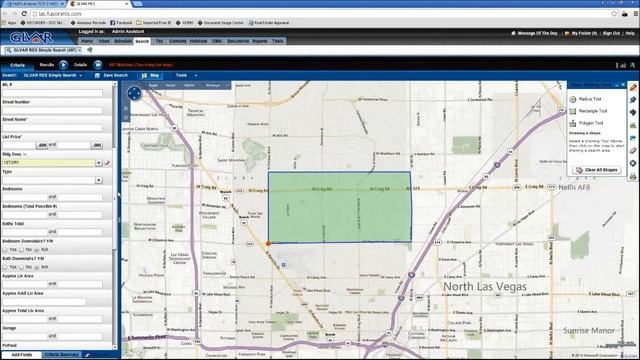Select the Rectangle Tool icon
The height and width of the screenshot is (360, 640).
coord(573,111)
